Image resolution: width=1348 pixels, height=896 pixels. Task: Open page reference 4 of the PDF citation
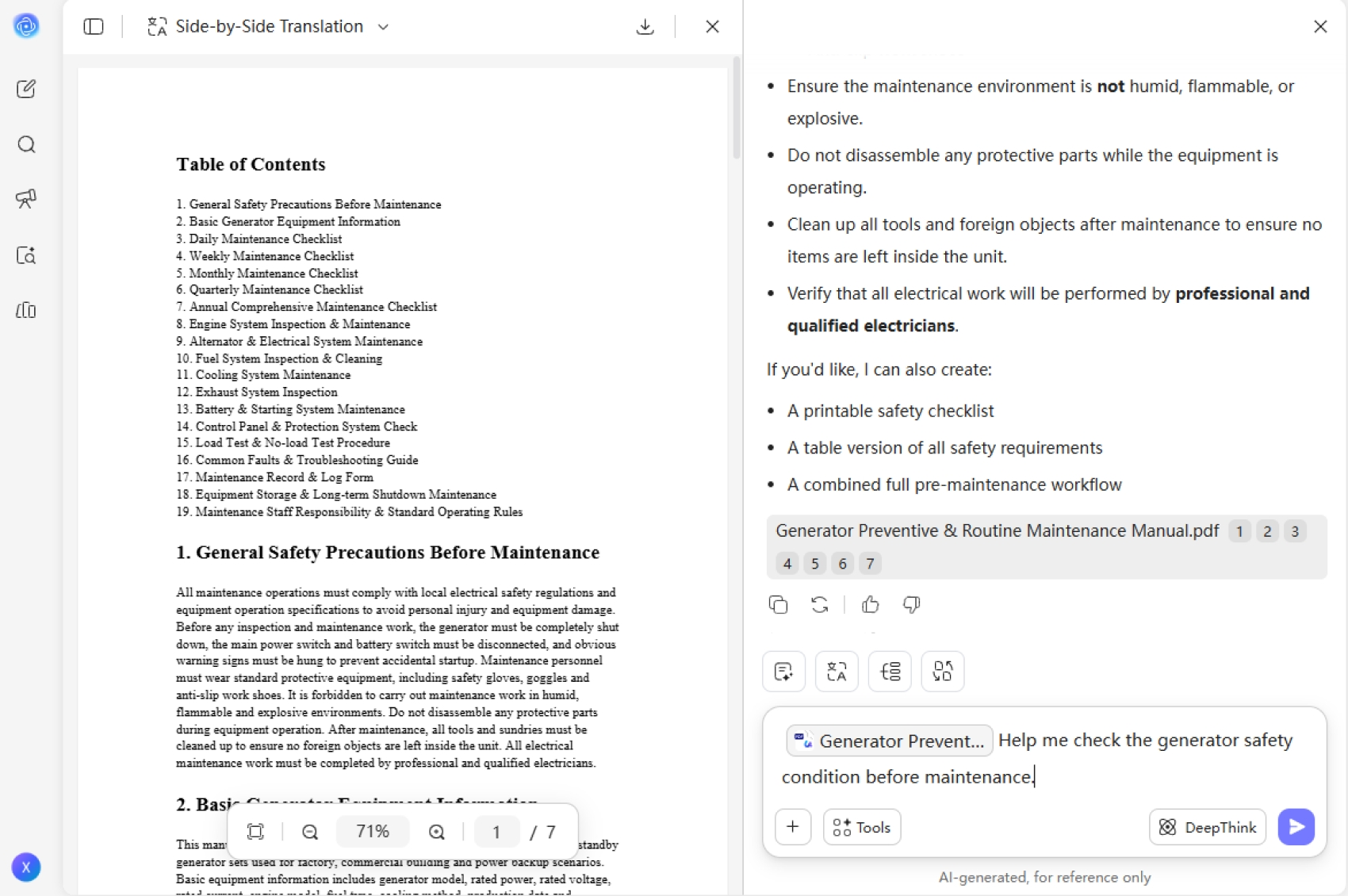[787, 564]
